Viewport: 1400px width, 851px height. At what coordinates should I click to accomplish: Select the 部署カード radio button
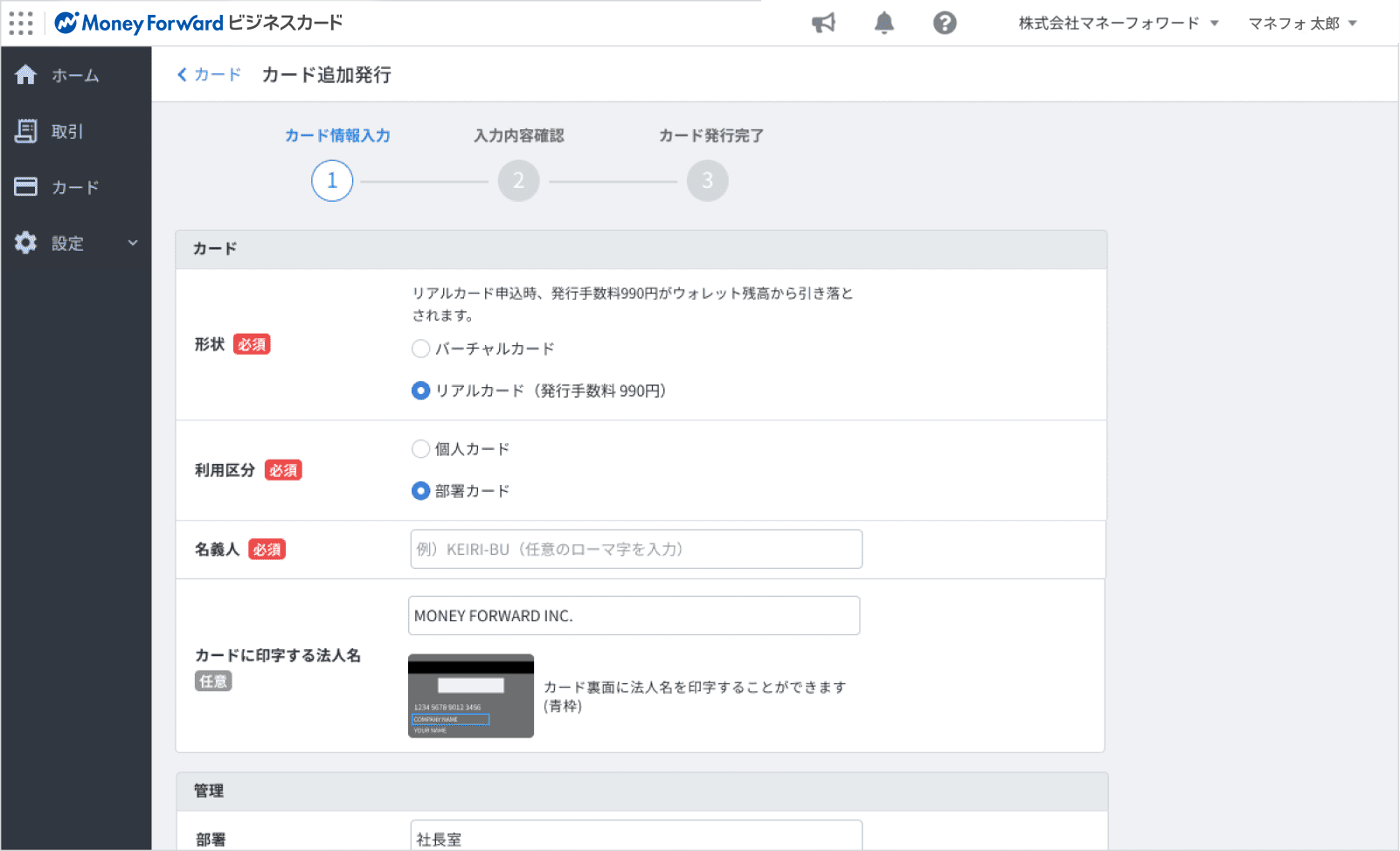tap(420, 490)
